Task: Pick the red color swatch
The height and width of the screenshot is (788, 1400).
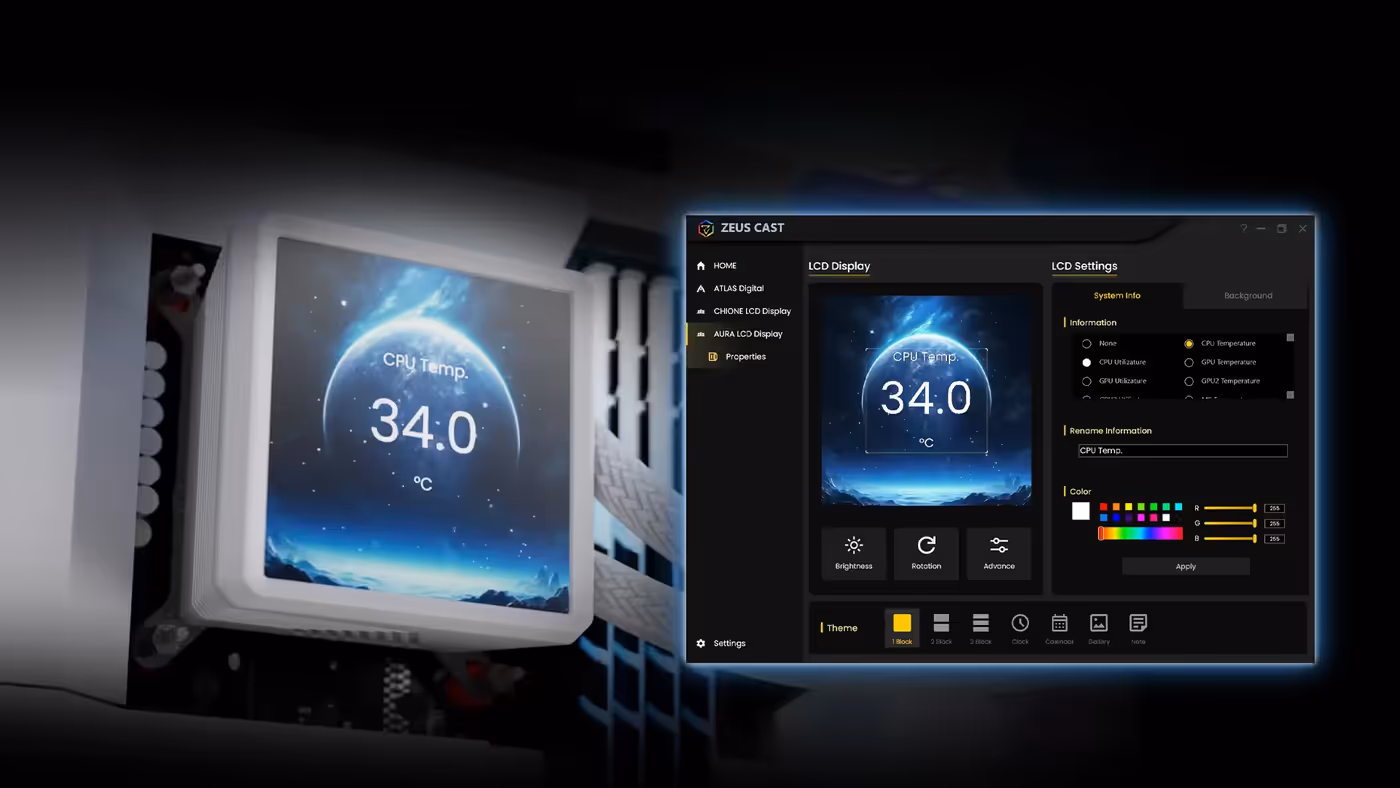Action: coord(1104,507)
